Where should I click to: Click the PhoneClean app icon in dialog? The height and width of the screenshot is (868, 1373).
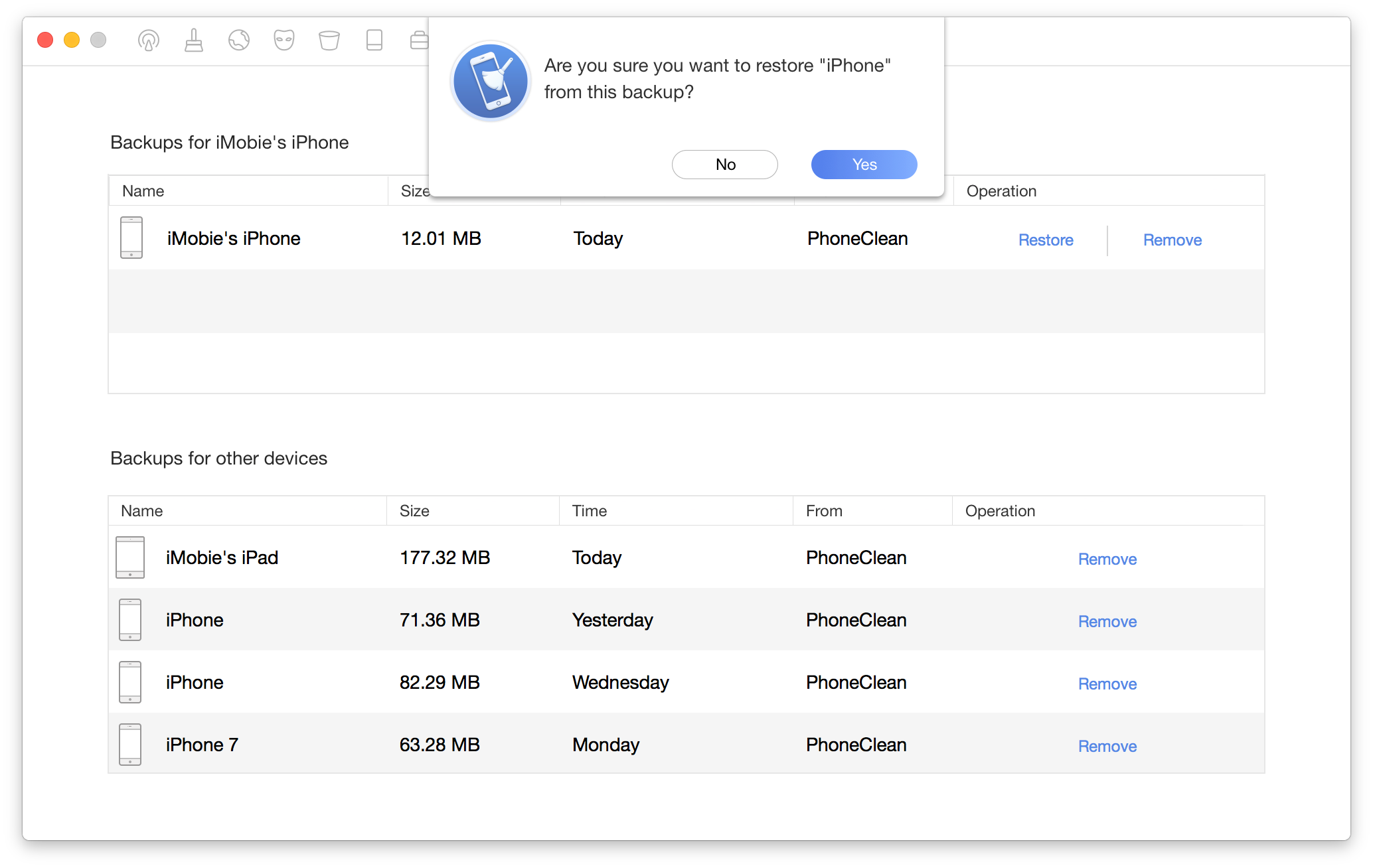coord(491,81)
